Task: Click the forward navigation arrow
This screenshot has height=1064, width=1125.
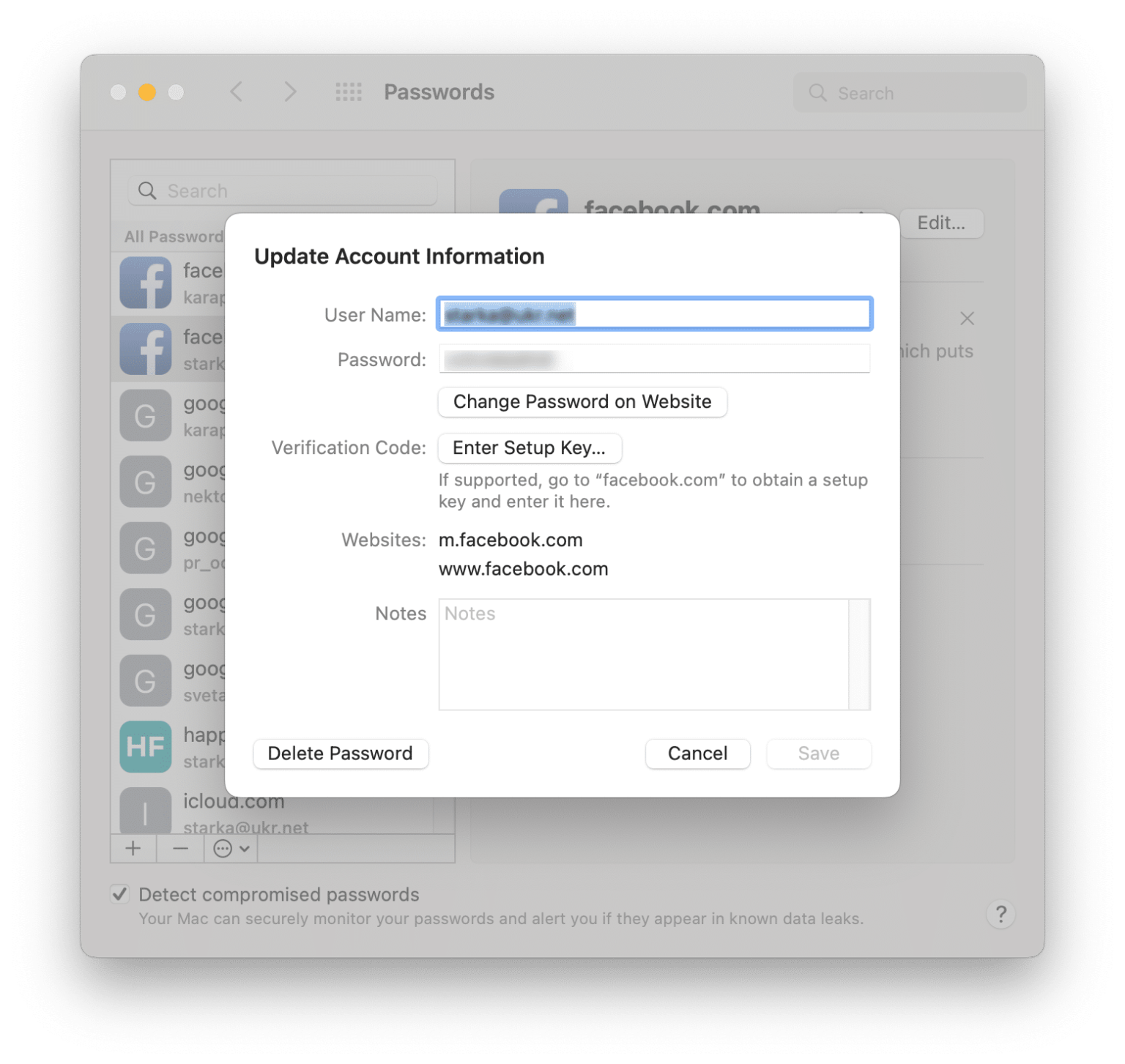Action: pyautogui.click(x=290, y=92)
